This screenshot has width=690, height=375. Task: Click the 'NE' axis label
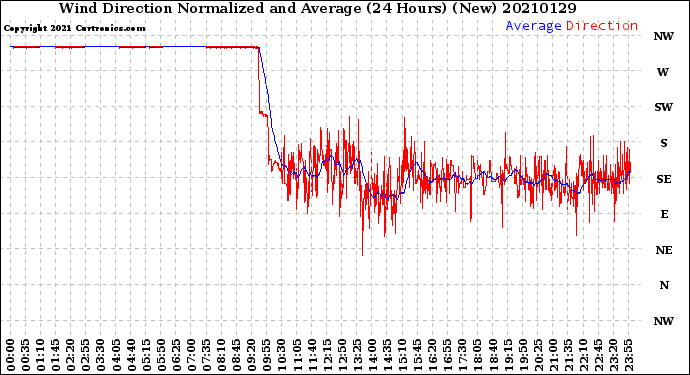tap(664, 250)
